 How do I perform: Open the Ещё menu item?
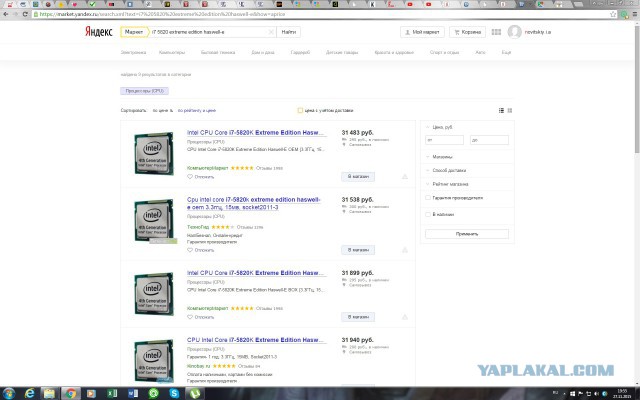point(506,52)
